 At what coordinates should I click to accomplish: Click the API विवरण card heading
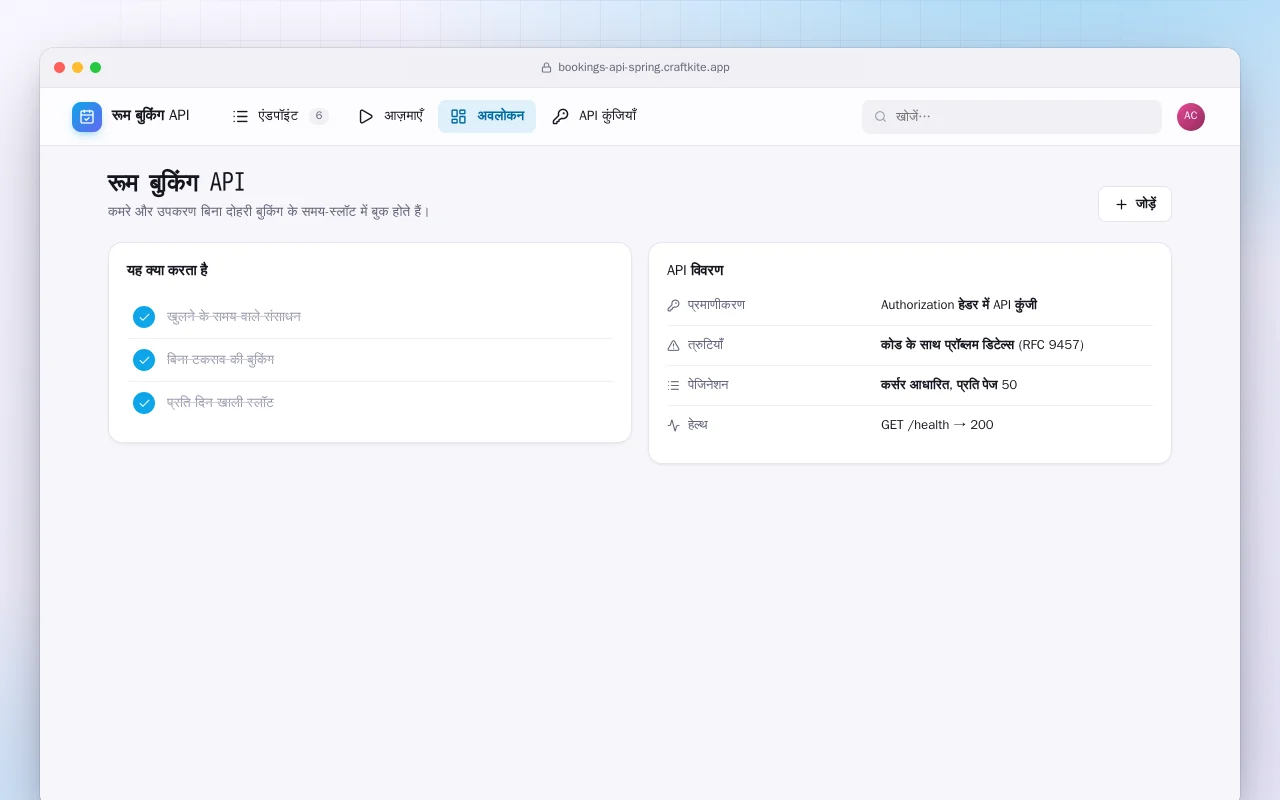click(695, 270)
